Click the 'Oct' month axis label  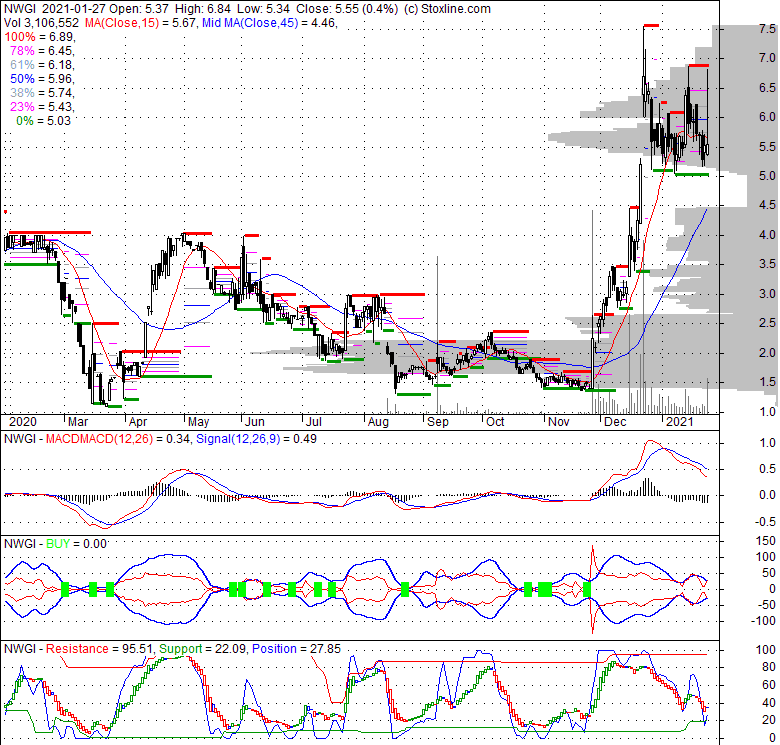tap(495, 422)
